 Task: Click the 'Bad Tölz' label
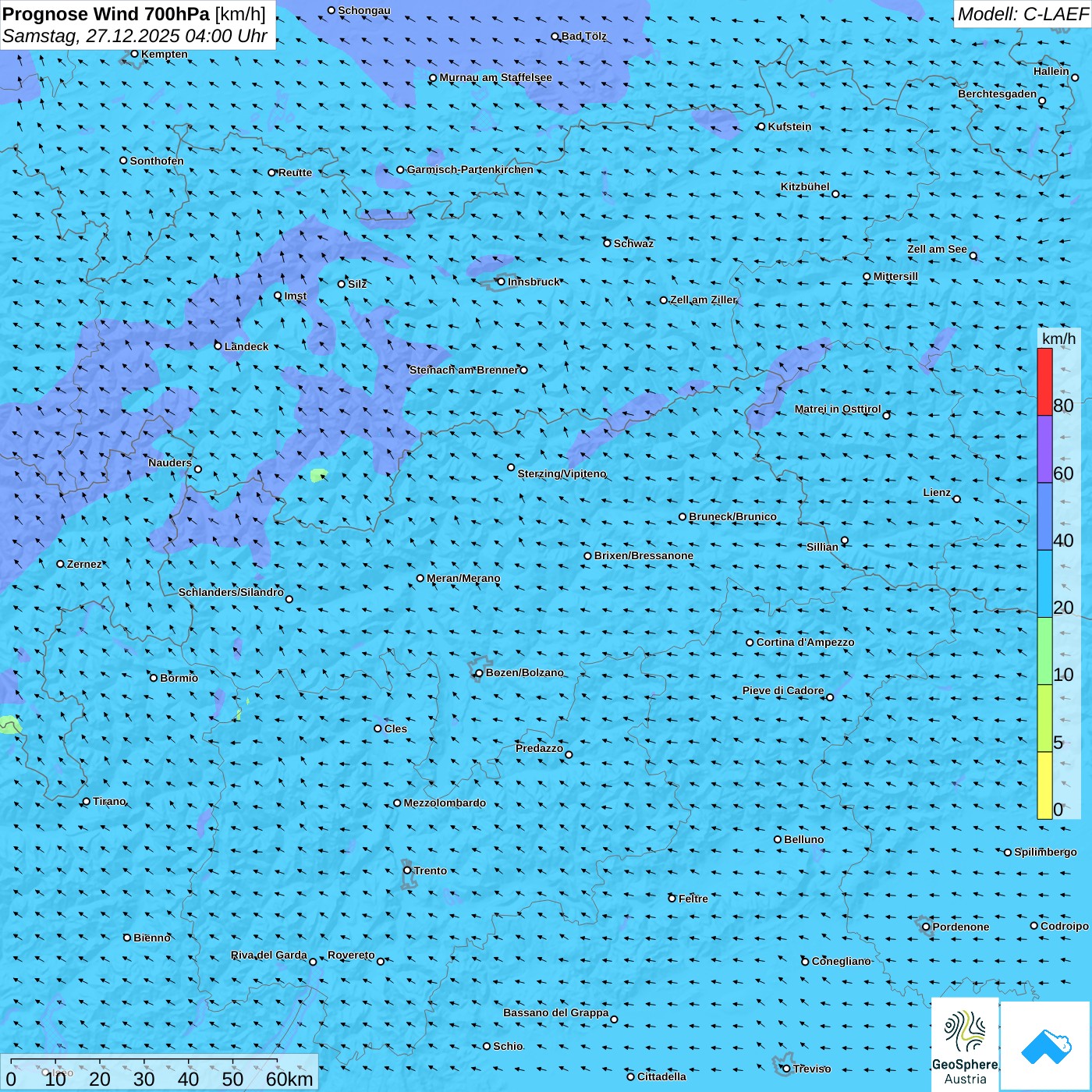(x=583, y=36)
